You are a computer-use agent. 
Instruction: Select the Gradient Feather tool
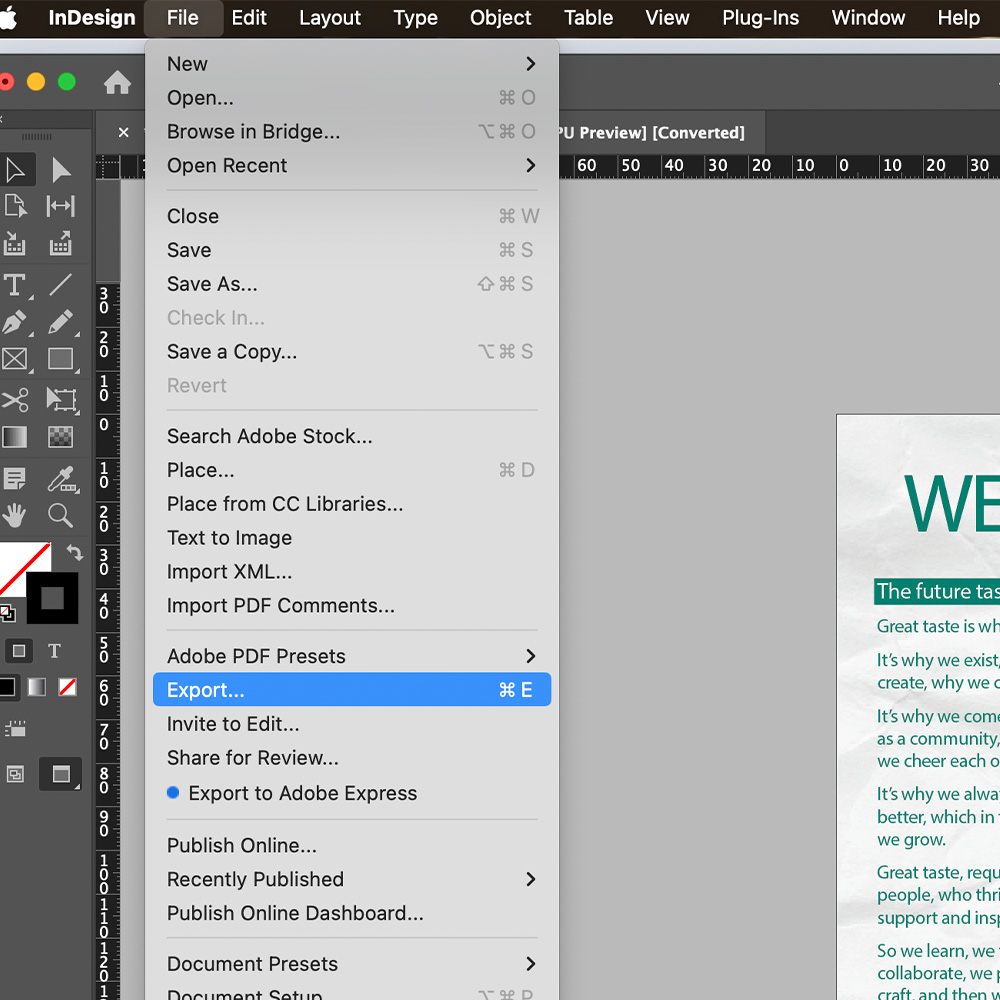click(61, 438)
